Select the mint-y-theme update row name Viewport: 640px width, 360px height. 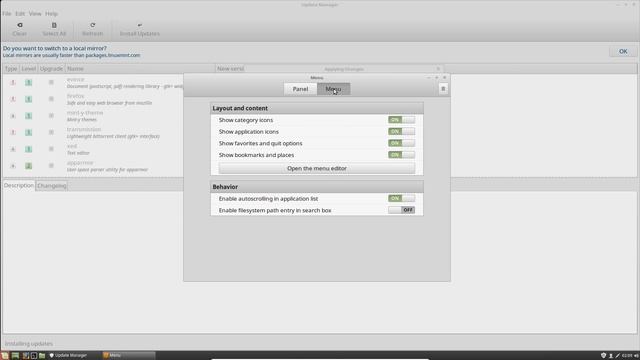85,113
